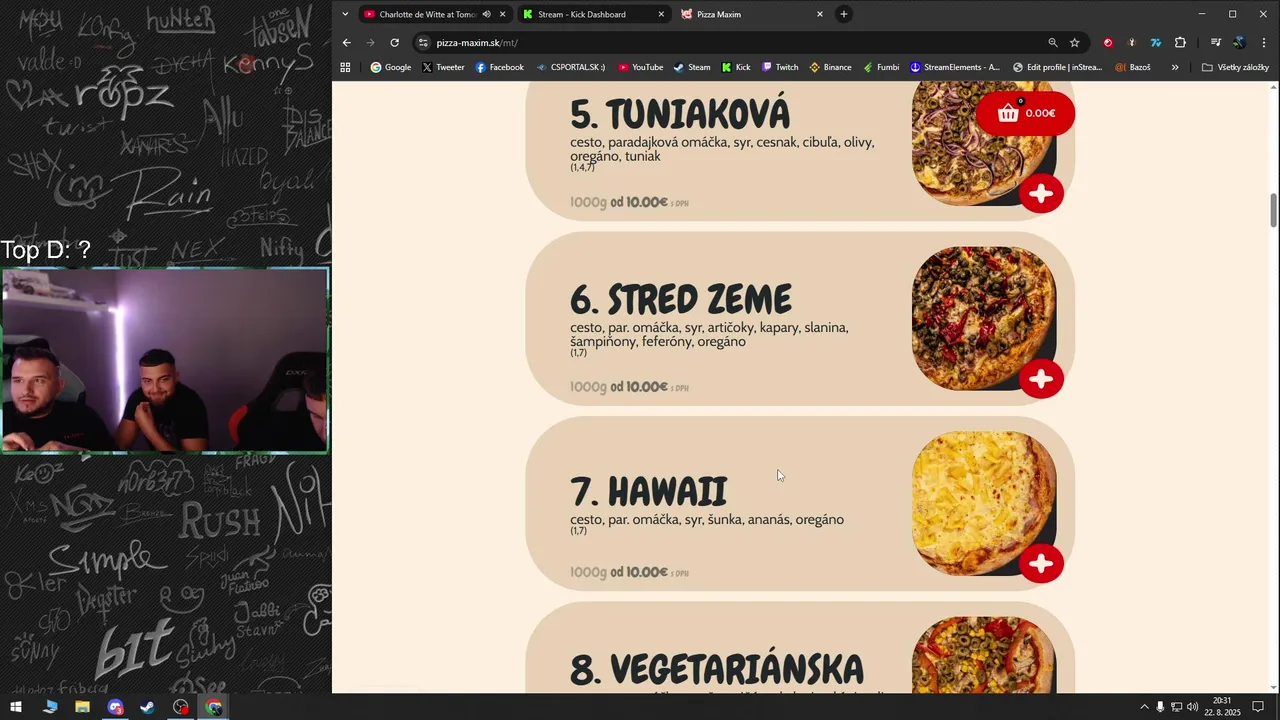The height and width of the screenshot is (720, 1280).
Task: Click the Vegetariánska pizza photo
Action: tap(983, 655)
